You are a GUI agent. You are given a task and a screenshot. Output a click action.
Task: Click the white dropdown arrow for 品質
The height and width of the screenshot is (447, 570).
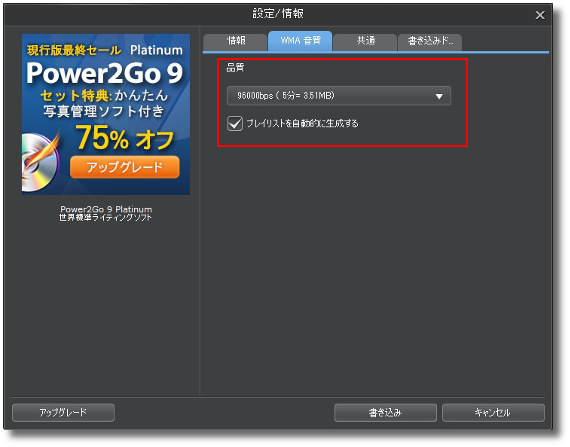point(439,96)
